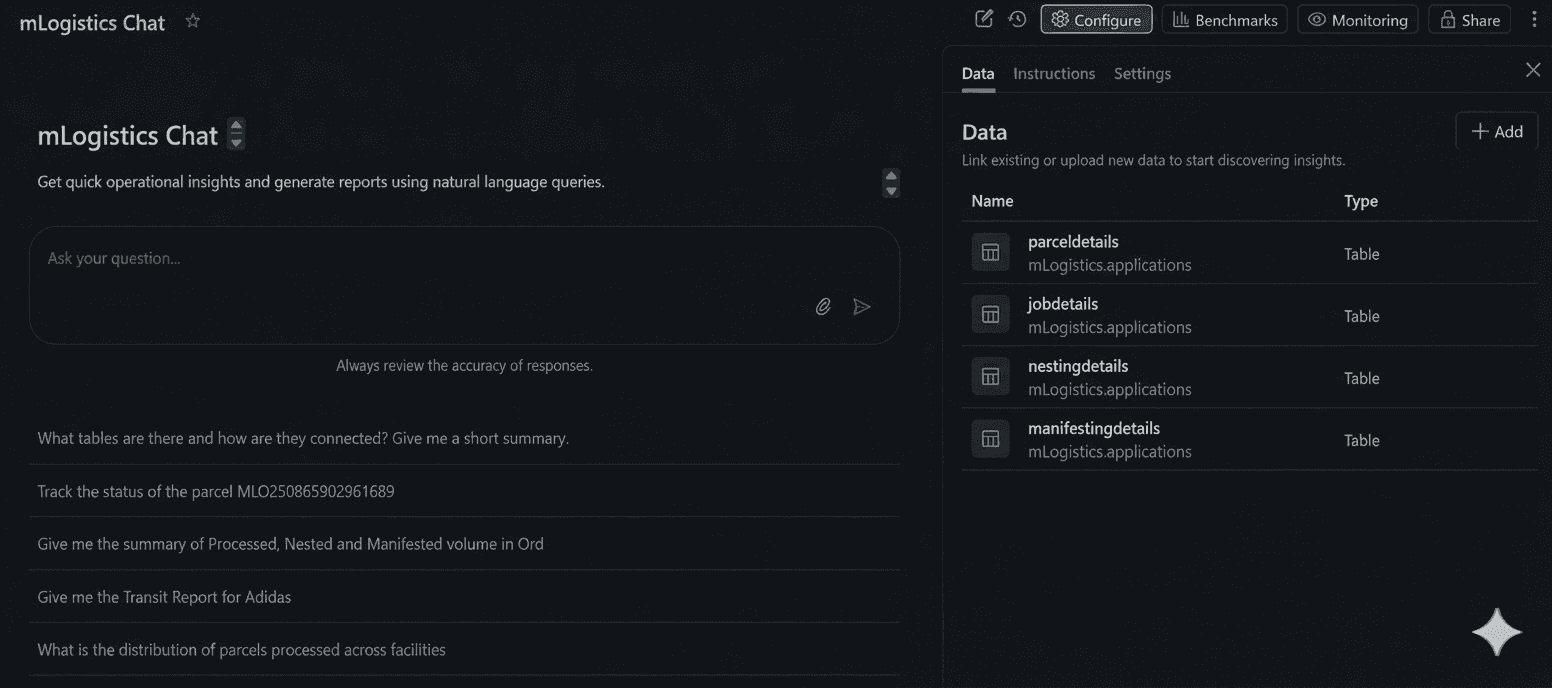Attach a file using the paperclip icon
This screenshot has width=1552, height=688.
point(823,306)
